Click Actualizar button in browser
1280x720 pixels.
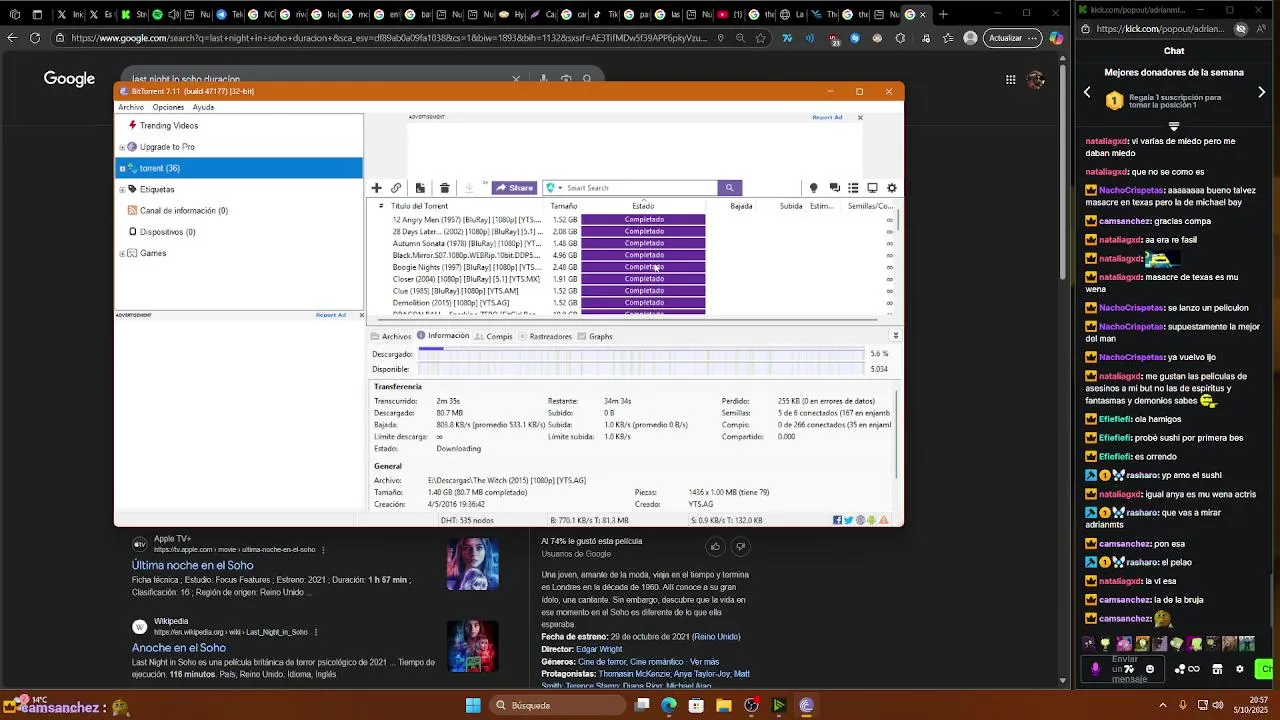coord(1011,38)
